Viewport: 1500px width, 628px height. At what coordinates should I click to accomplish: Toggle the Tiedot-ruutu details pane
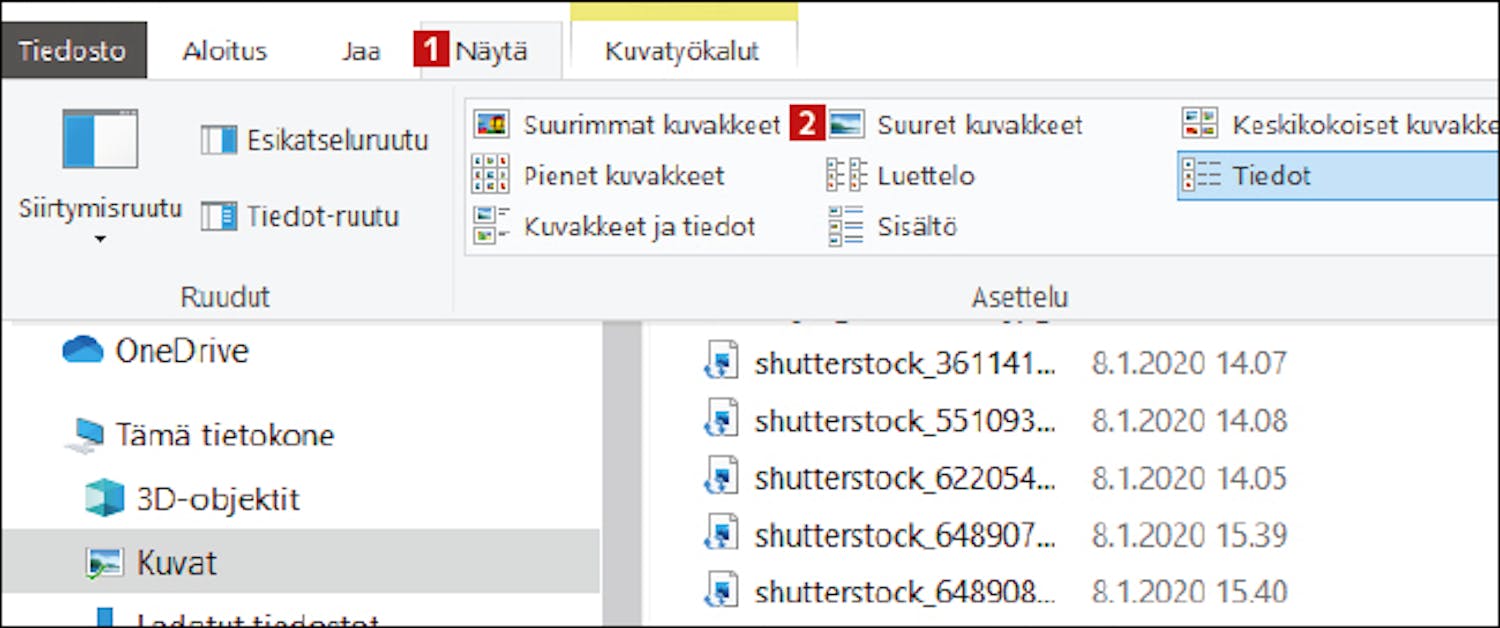point(300,216)
